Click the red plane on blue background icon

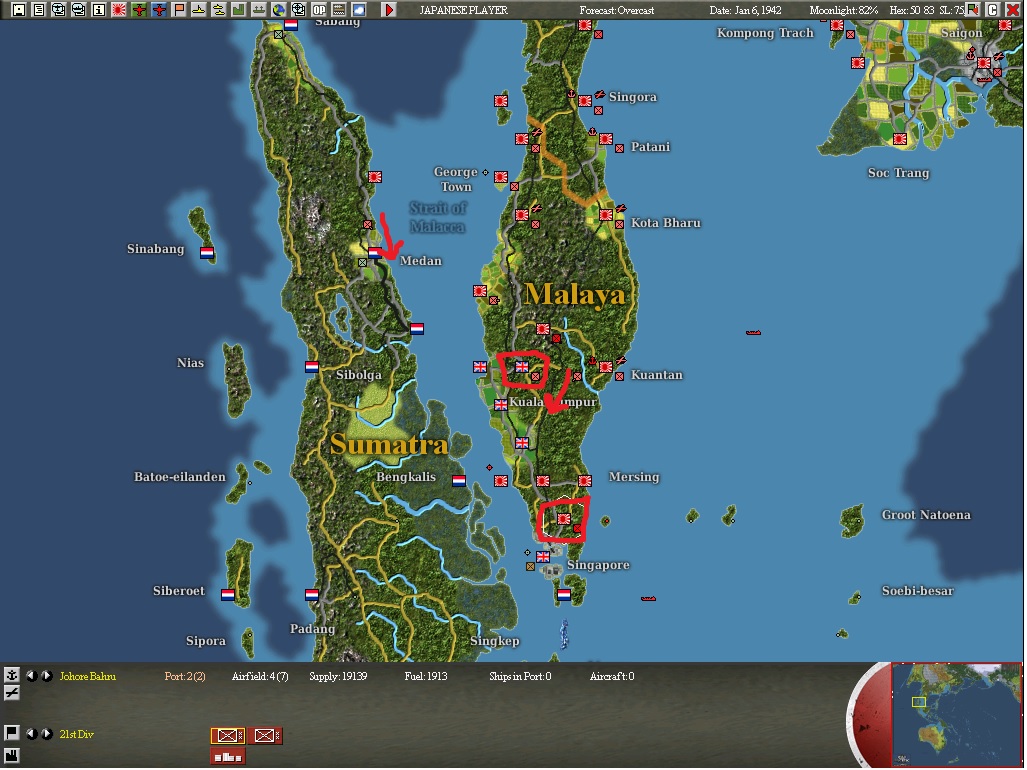(159, 10)
